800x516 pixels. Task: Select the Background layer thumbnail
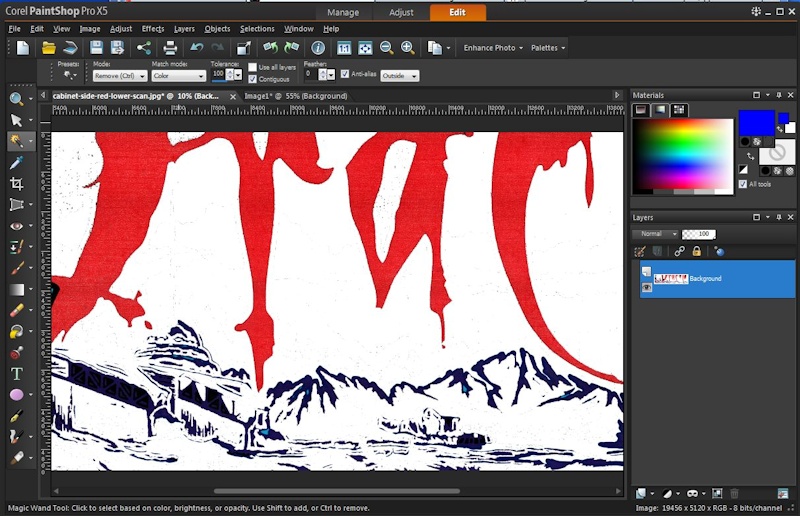point(670,279)
